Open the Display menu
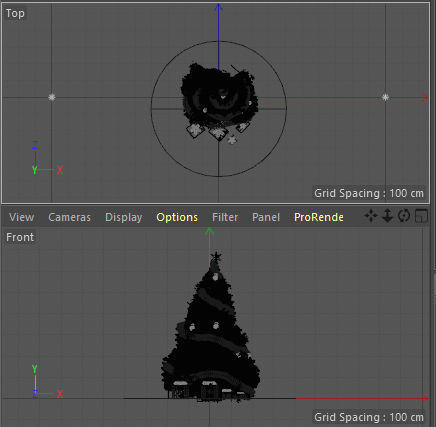 (124, 217)
